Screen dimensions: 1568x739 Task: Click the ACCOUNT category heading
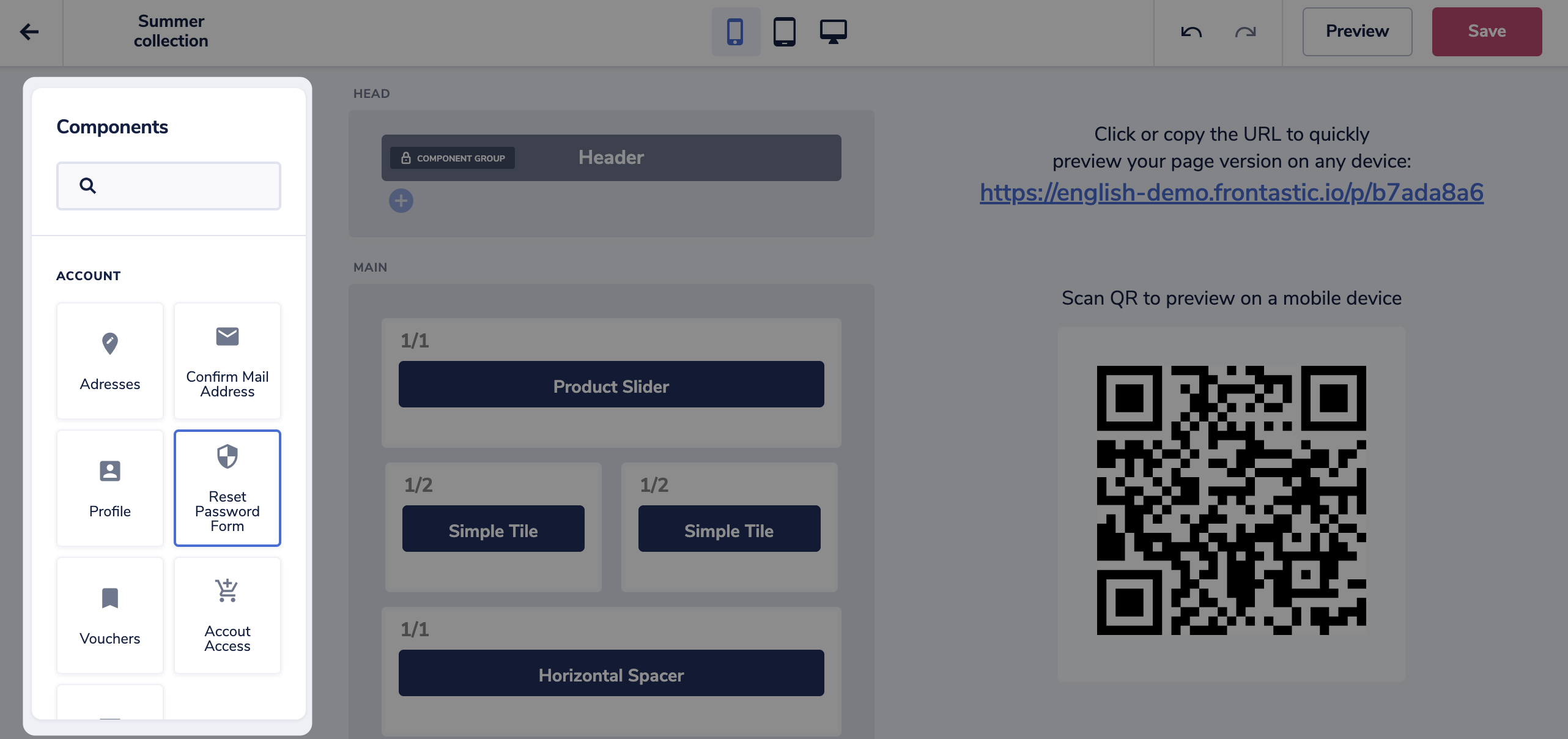click(89, 276)
